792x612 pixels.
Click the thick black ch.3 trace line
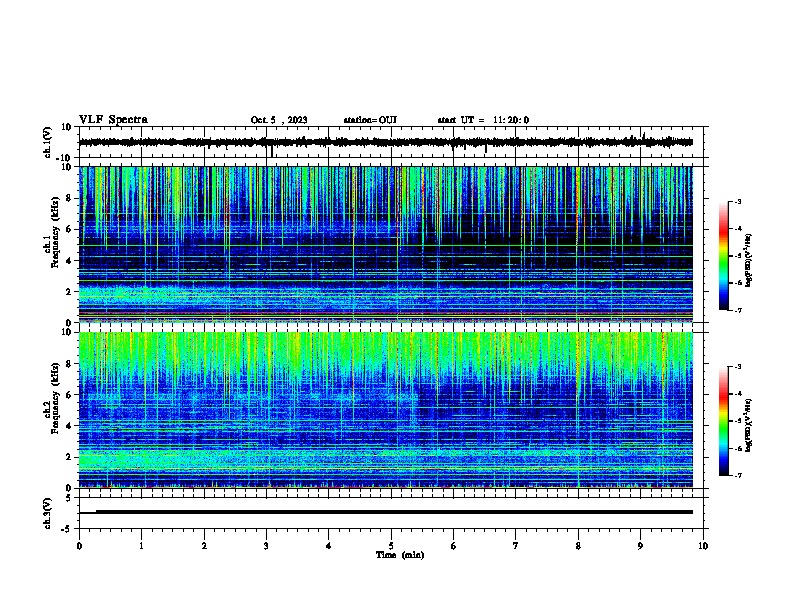click(x=394, y=512)
